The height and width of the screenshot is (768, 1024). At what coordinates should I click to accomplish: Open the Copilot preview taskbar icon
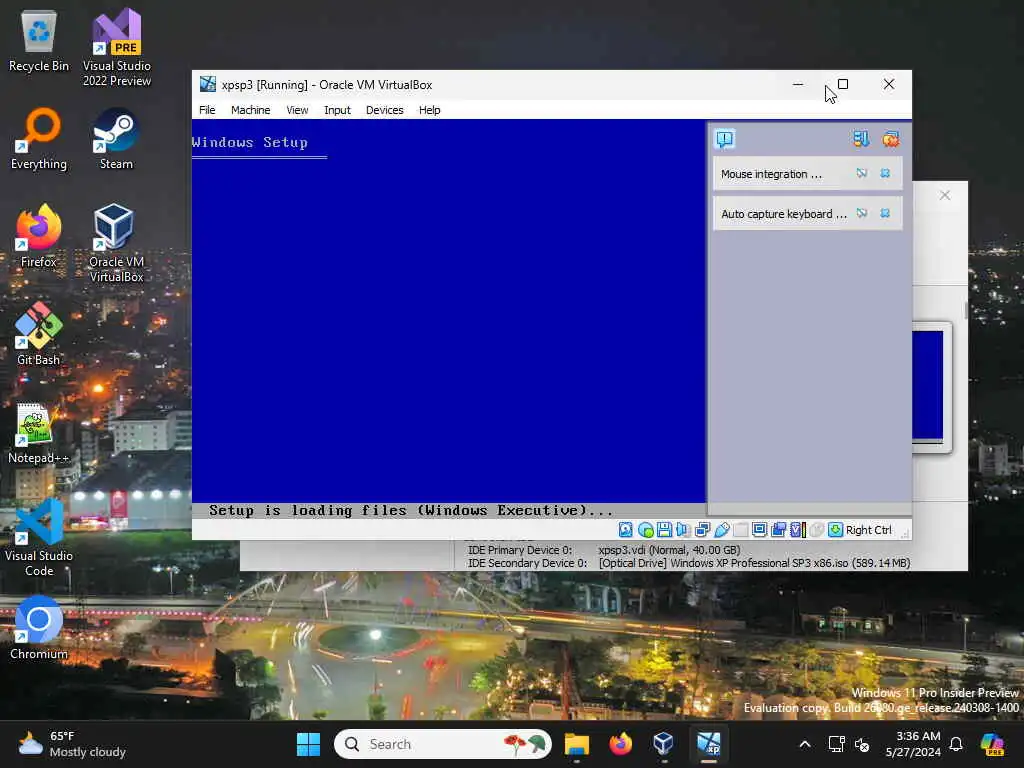pyautogui.click(x=993, y=744)
